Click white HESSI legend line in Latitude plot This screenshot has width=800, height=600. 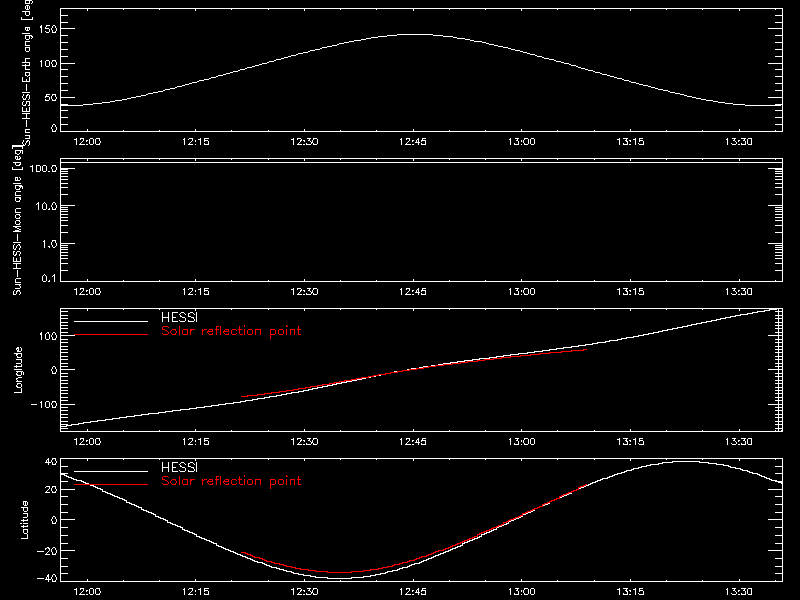[111, 471]
